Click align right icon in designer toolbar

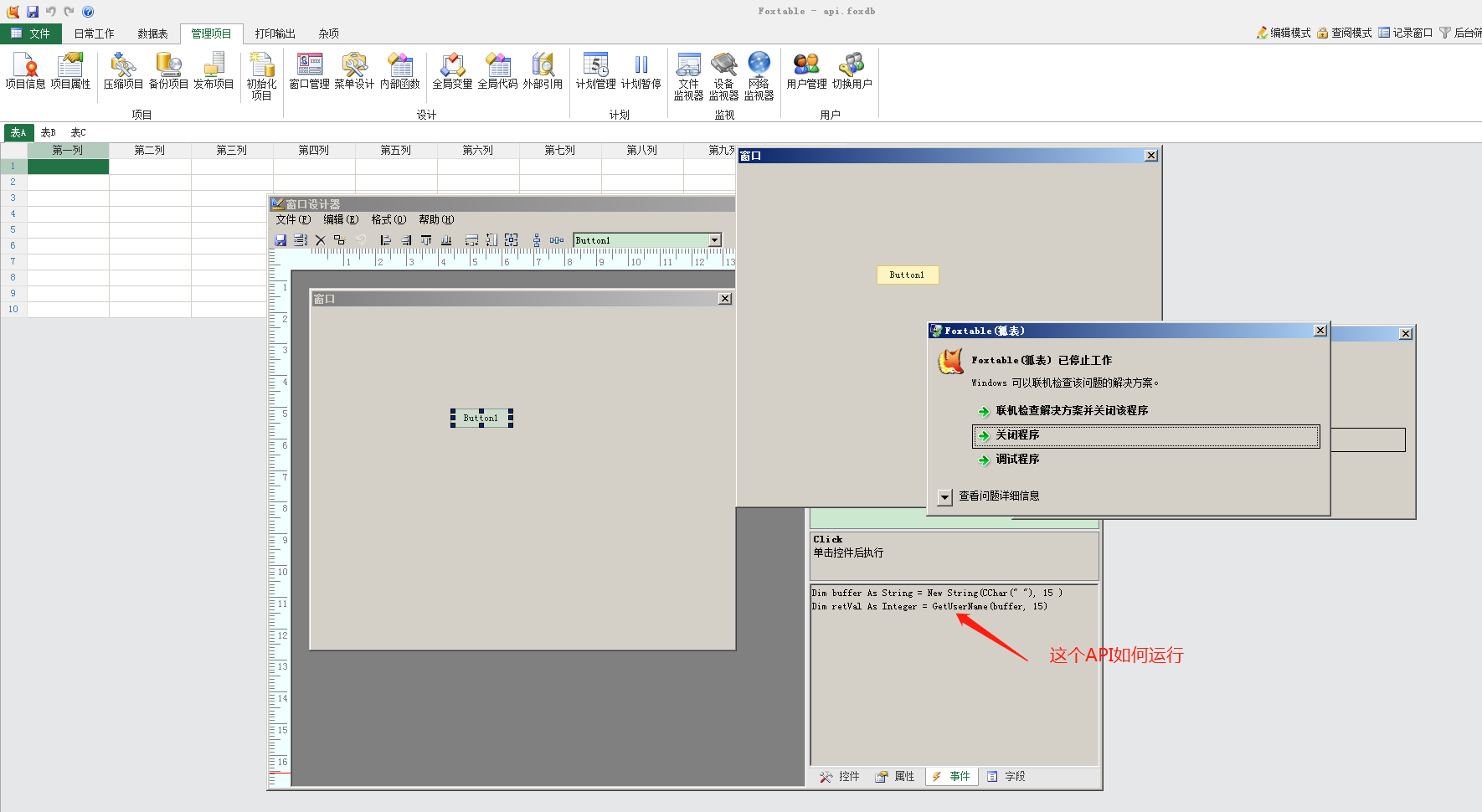[x=406, y=240]
